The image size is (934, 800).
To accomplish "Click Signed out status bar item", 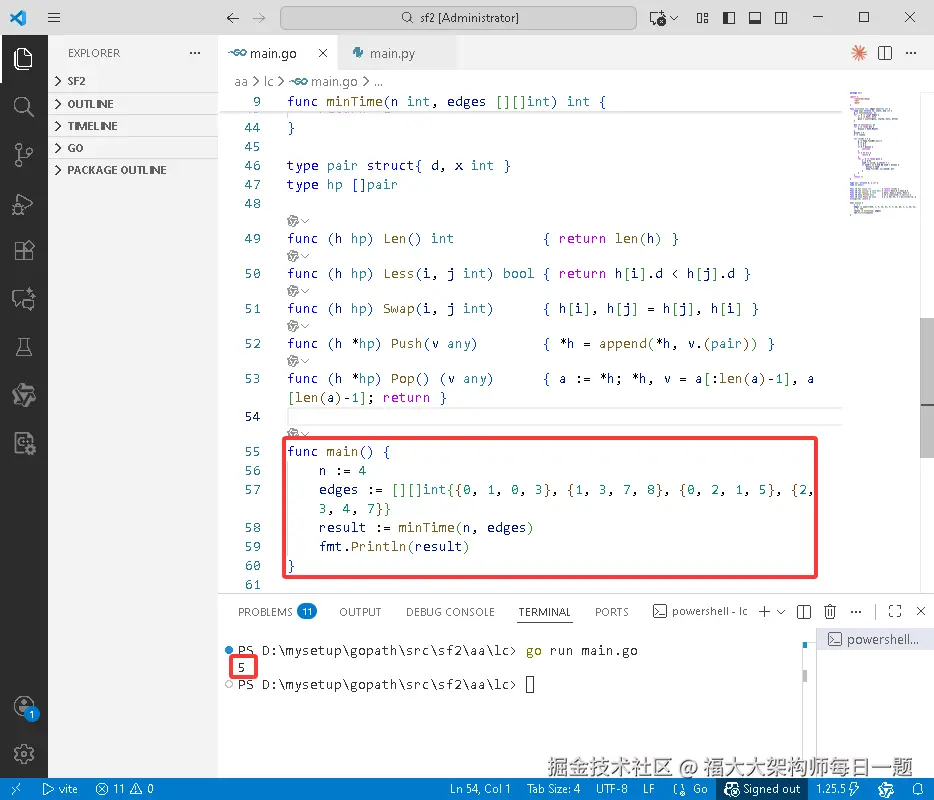I will 762,789.
